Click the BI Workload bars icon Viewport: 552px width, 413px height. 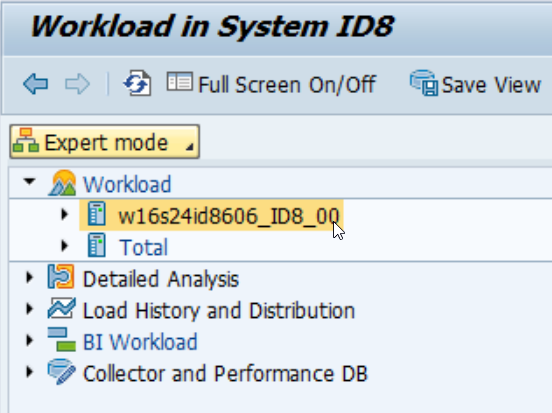coord(62,339)
